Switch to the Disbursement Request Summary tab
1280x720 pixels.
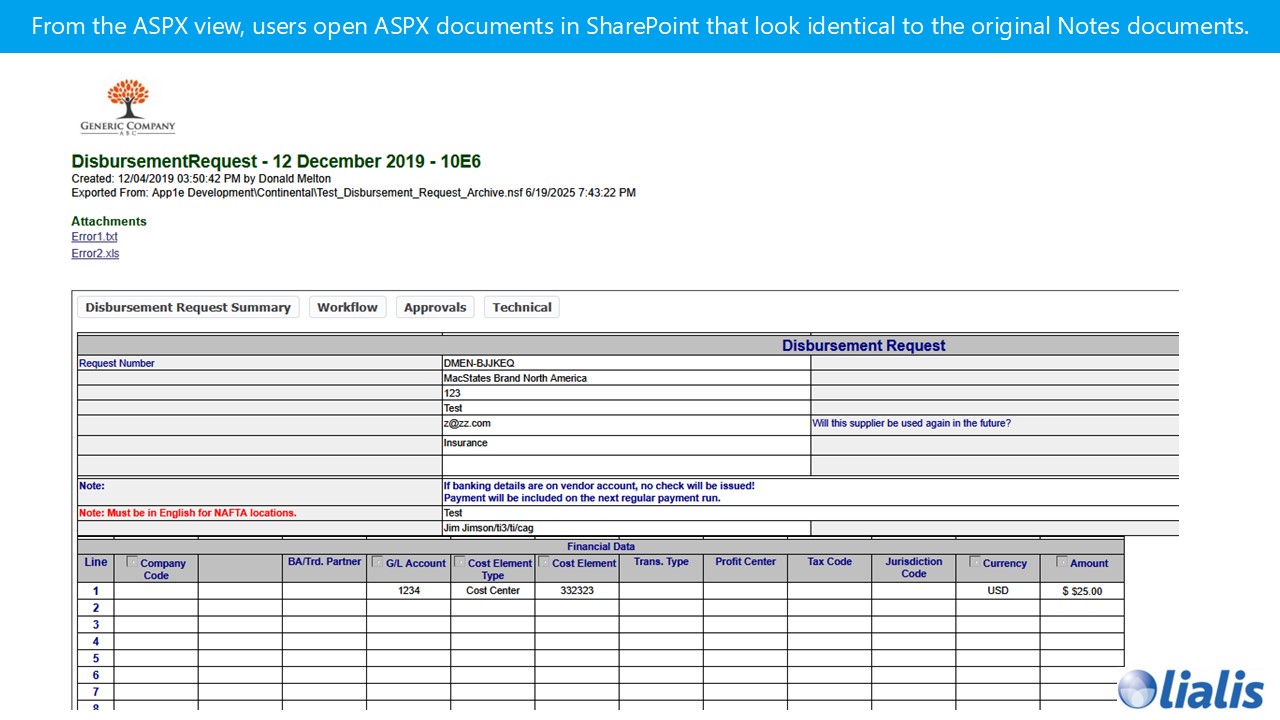pyautogui.click(x=188, y=308)
